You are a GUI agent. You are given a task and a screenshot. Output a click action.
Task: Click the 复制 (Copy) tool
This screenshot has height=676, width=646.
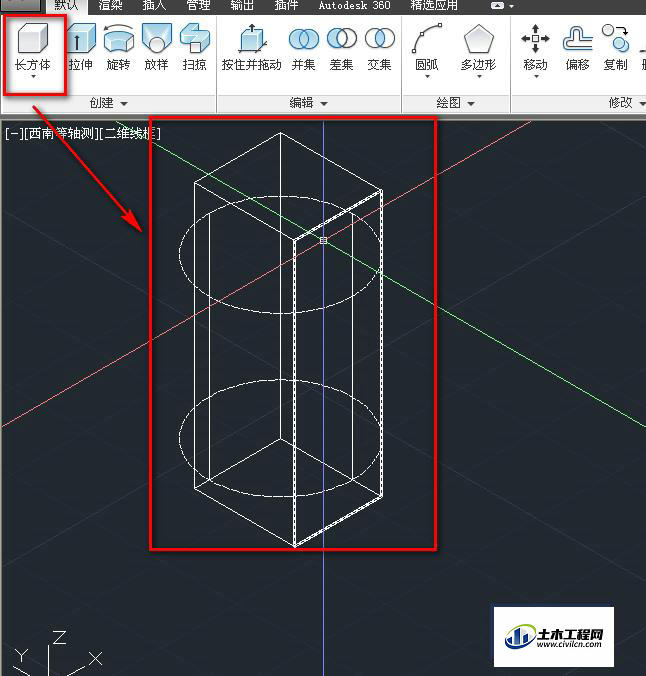(x=615, y=47)
